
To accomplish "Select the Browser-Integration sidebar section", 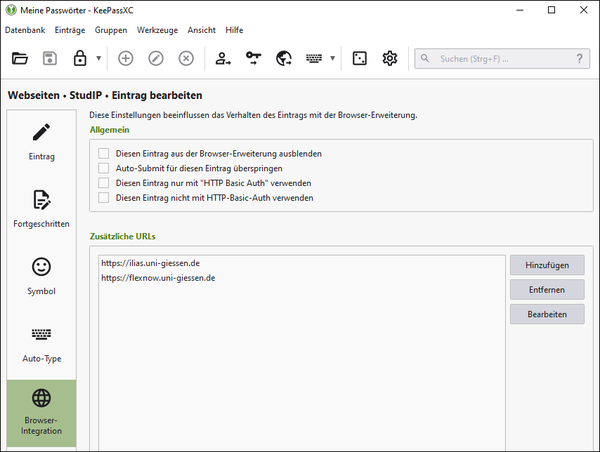I will coord(41,413).
